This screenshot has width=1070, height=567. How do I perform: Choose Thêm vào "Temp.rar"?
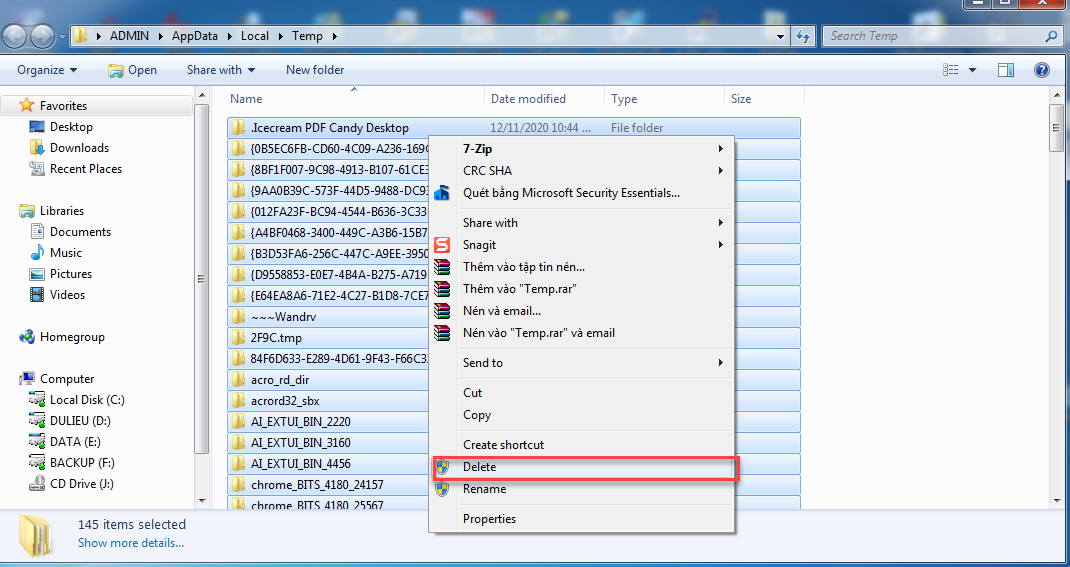coord(581,289)
